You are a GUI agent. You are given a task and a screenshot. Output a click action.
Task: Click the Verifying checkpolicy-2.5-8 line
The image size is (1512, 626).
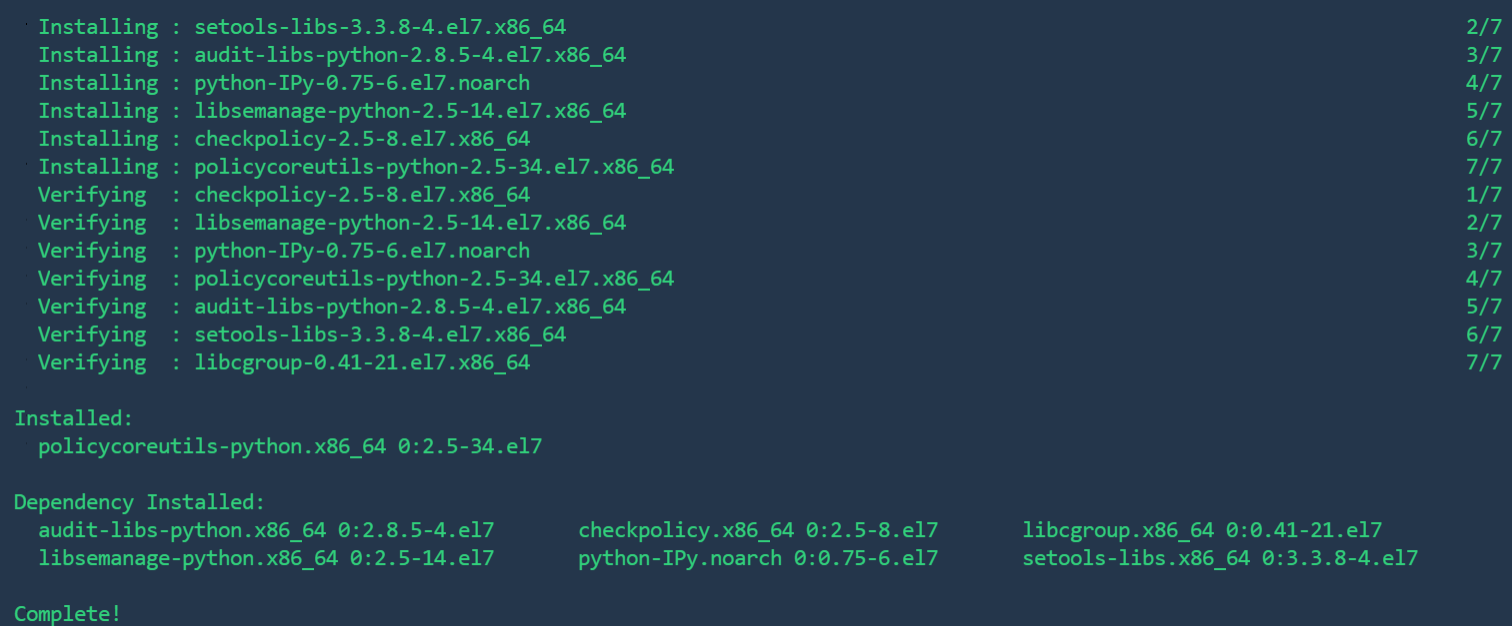[x=769, y=195]
